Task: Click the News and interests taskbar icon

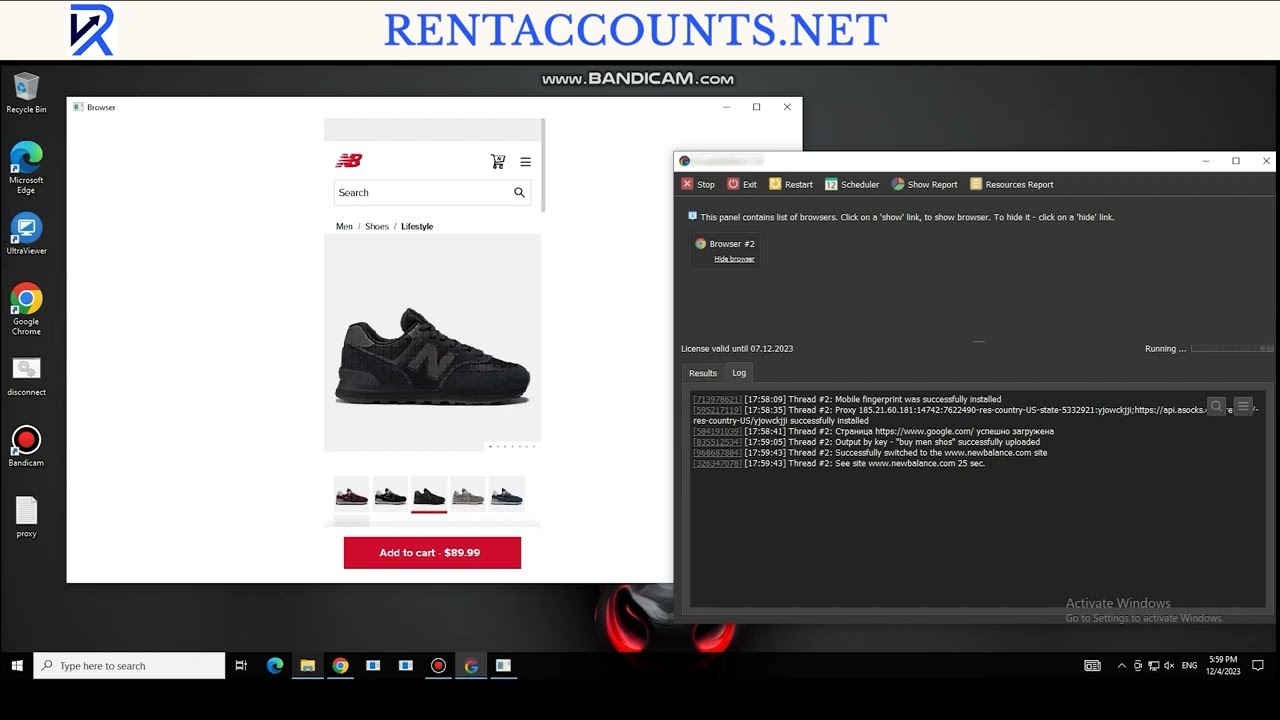Action: [x=1092, y=665]
